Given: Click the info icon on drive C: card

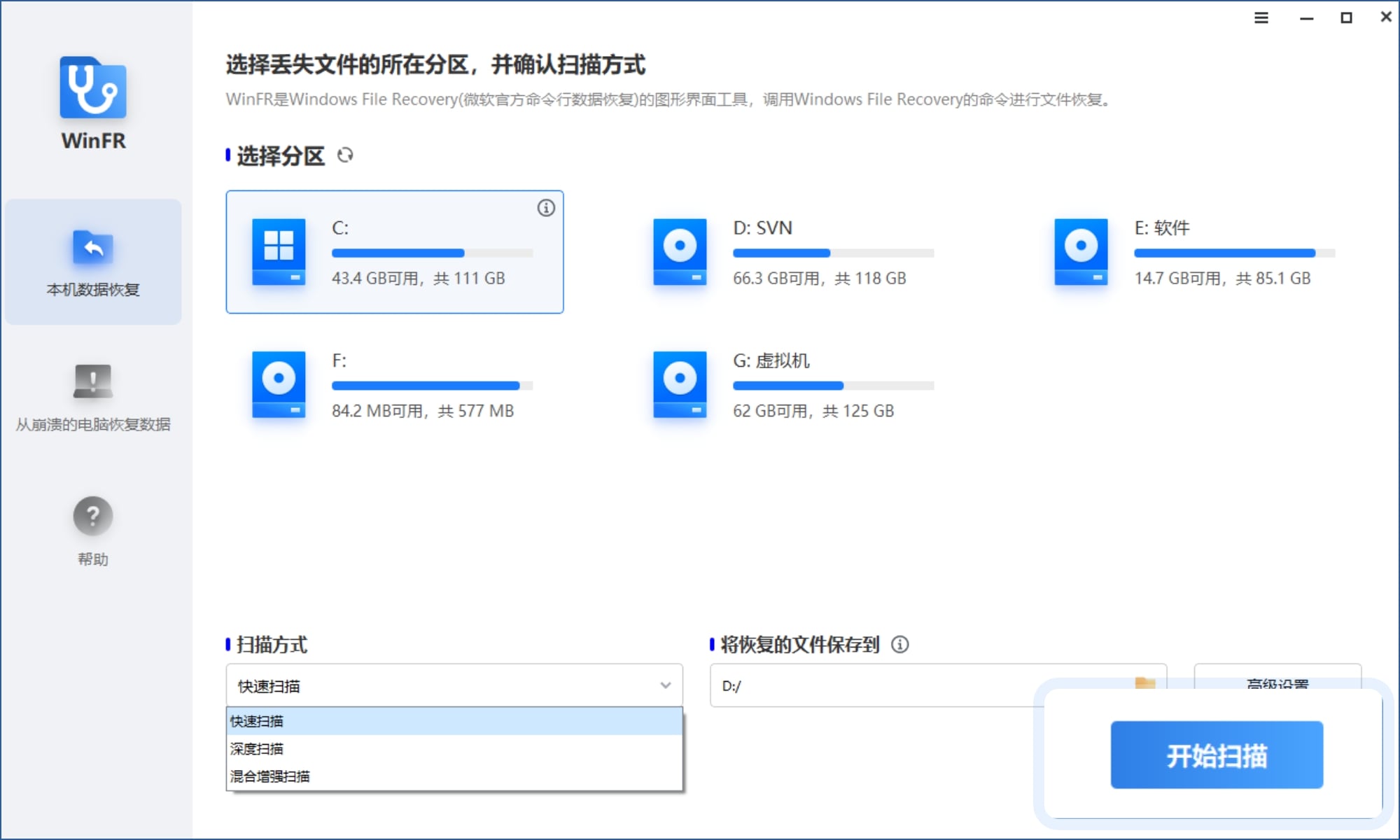Looking at the screenshot, I should click(x=546, y=207).
